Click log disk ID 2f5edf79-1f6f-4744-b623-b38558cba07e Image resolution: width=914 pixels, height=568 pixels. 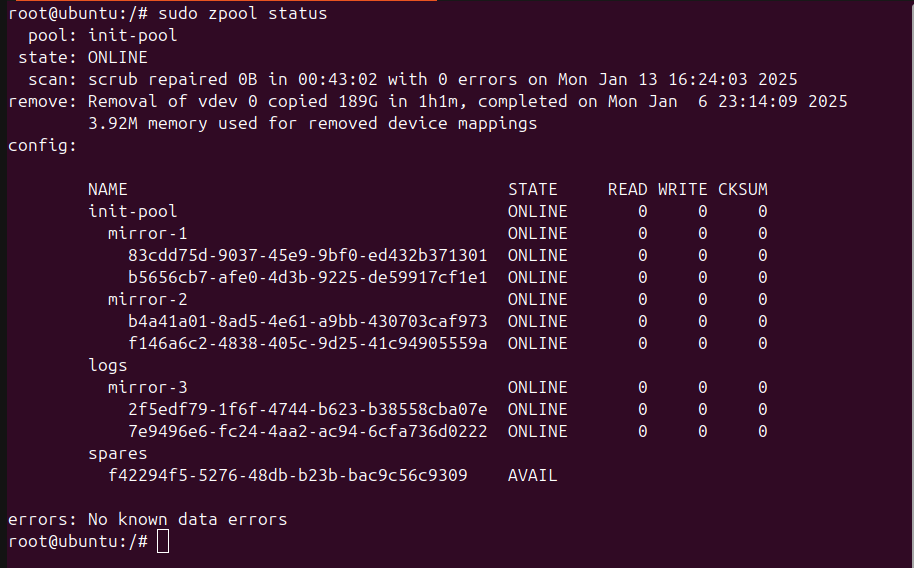(x=307, y=409)
